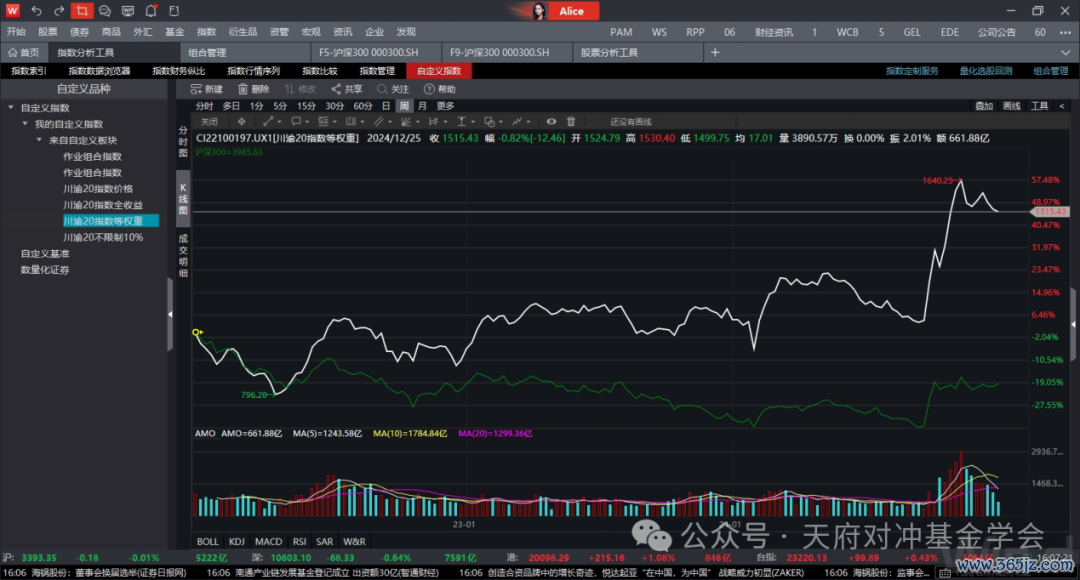Select the horizontal retracement levels tool

tap(323, 121)
